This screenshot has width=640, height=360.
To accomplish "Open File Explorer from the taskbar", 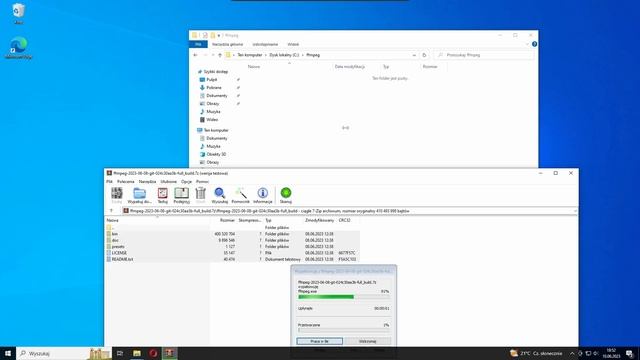I will coord(137,353).
